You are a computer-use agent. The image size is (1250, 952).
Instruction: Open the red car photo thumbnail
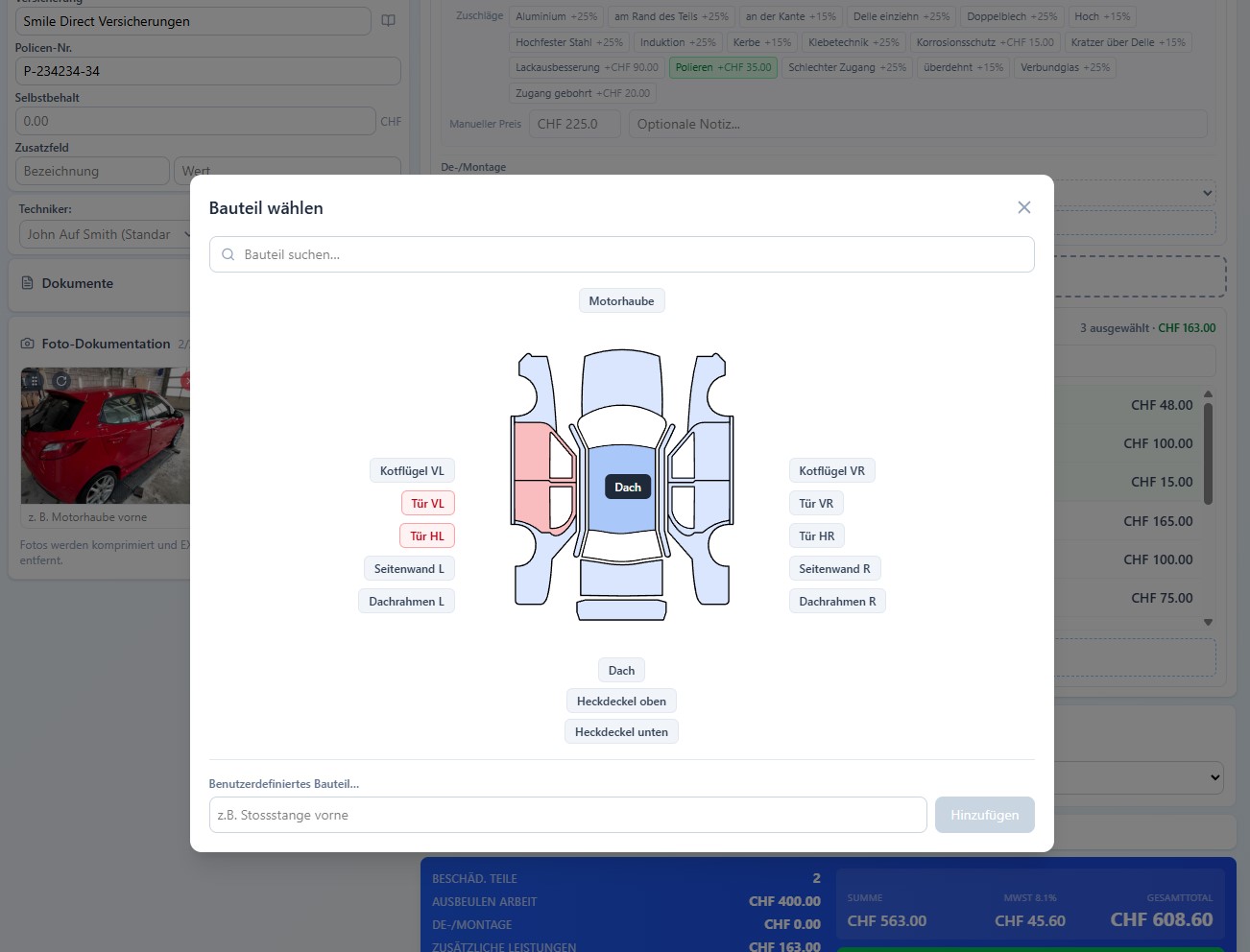(x=106, y=436)
